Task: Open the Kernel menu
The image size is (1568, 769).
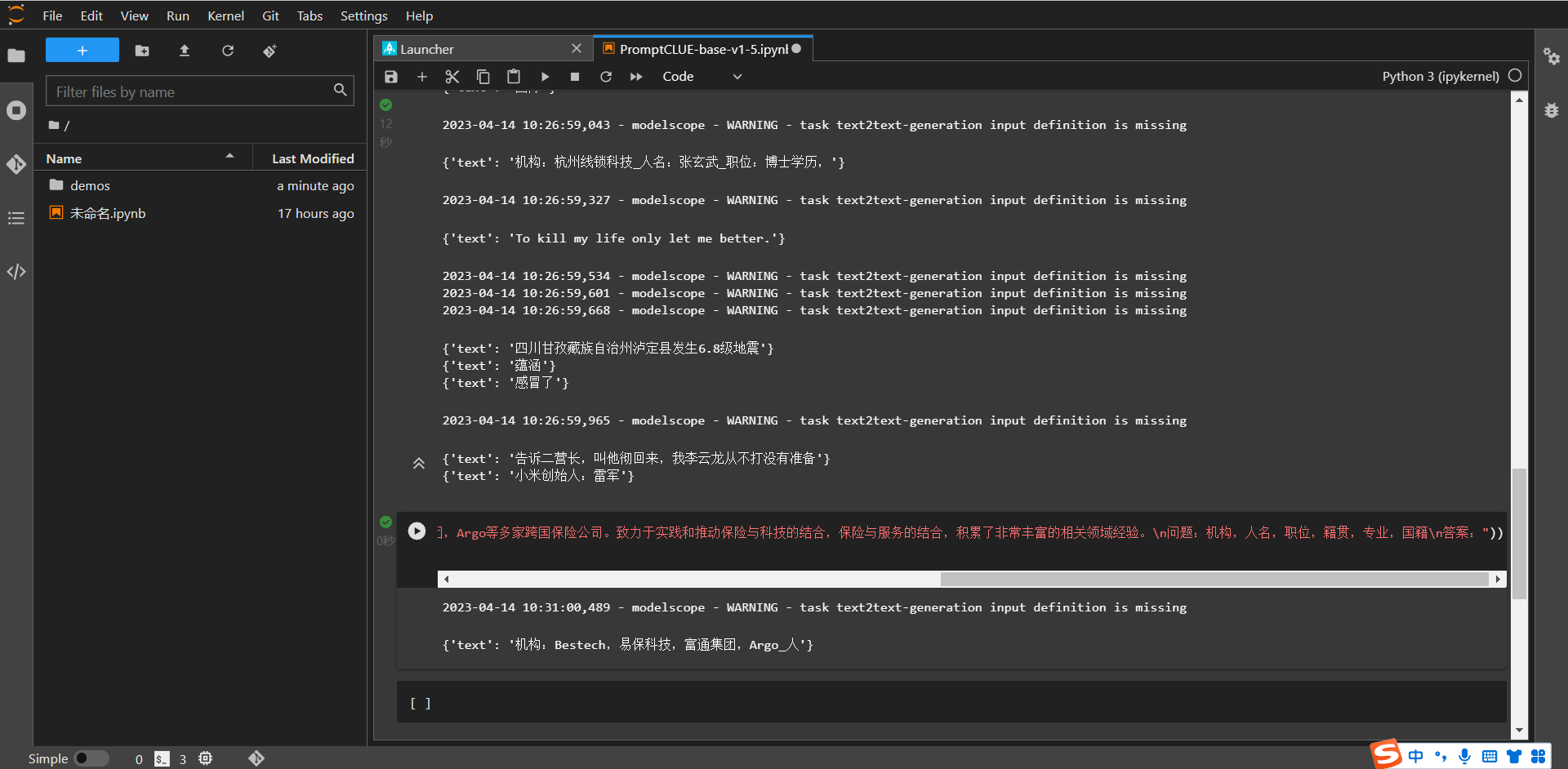Action: (x=225, y=16)
